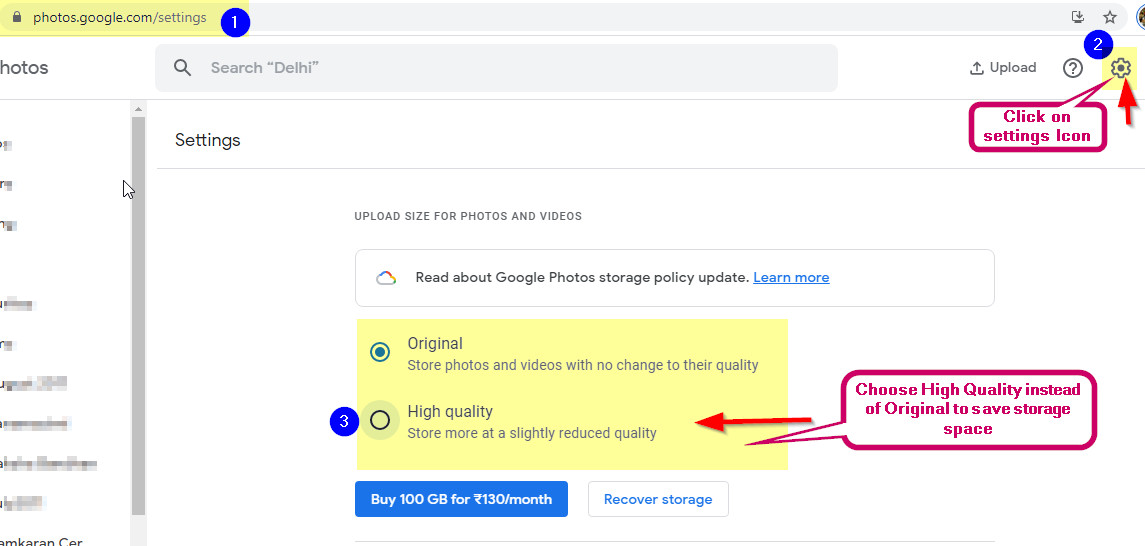
Task: Click the sidebar vertical scrollbar thumb
Action: [138, 315]
